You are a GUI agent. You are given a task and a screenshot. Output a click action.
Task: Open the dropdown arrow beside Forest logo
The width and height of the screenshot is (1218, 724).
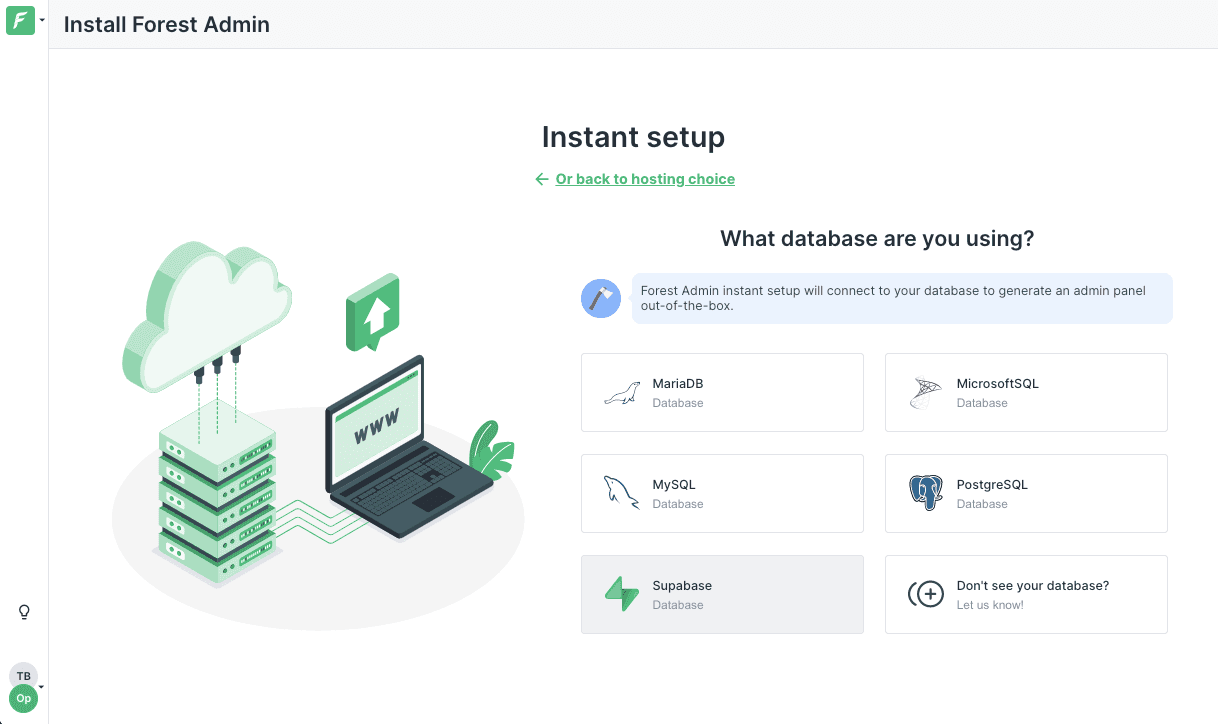(42, 20)
